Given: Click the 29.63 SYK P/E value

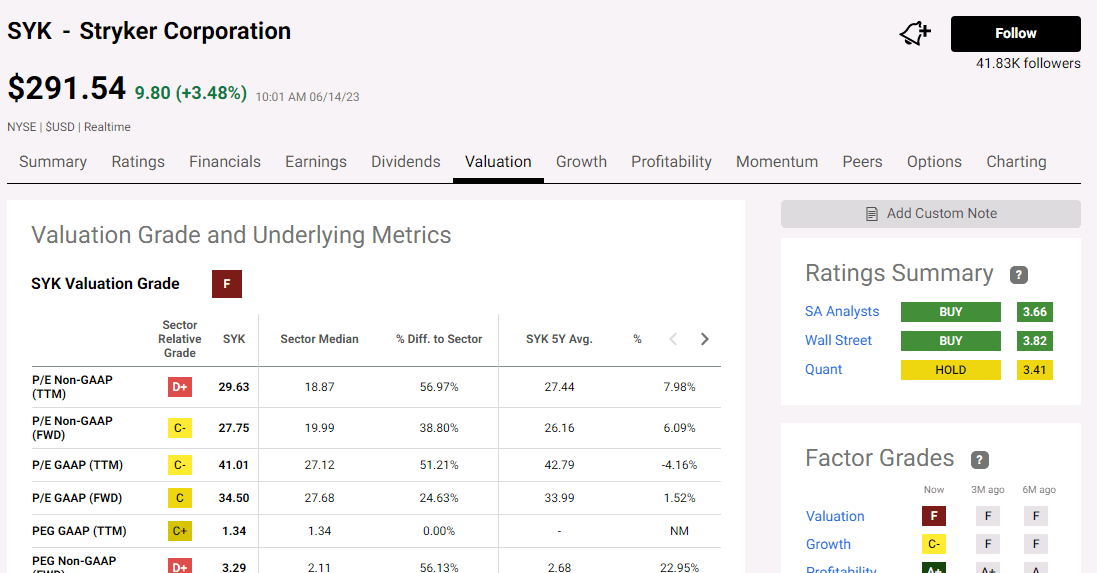Looking at the screenshot, I should (234, 387).
